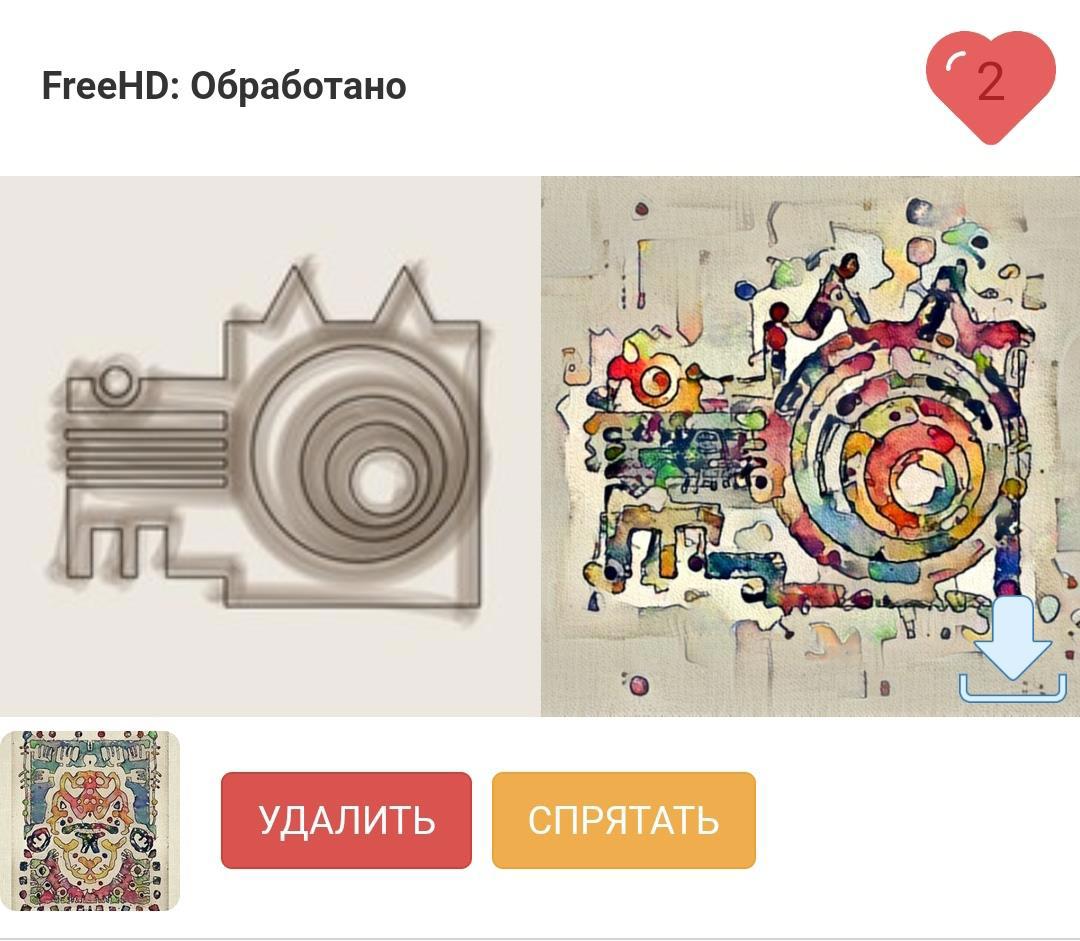This screenshot has width=1080, height=941.
Task: Click the СПРЯТАТЬ button
Action: [623, 820]
